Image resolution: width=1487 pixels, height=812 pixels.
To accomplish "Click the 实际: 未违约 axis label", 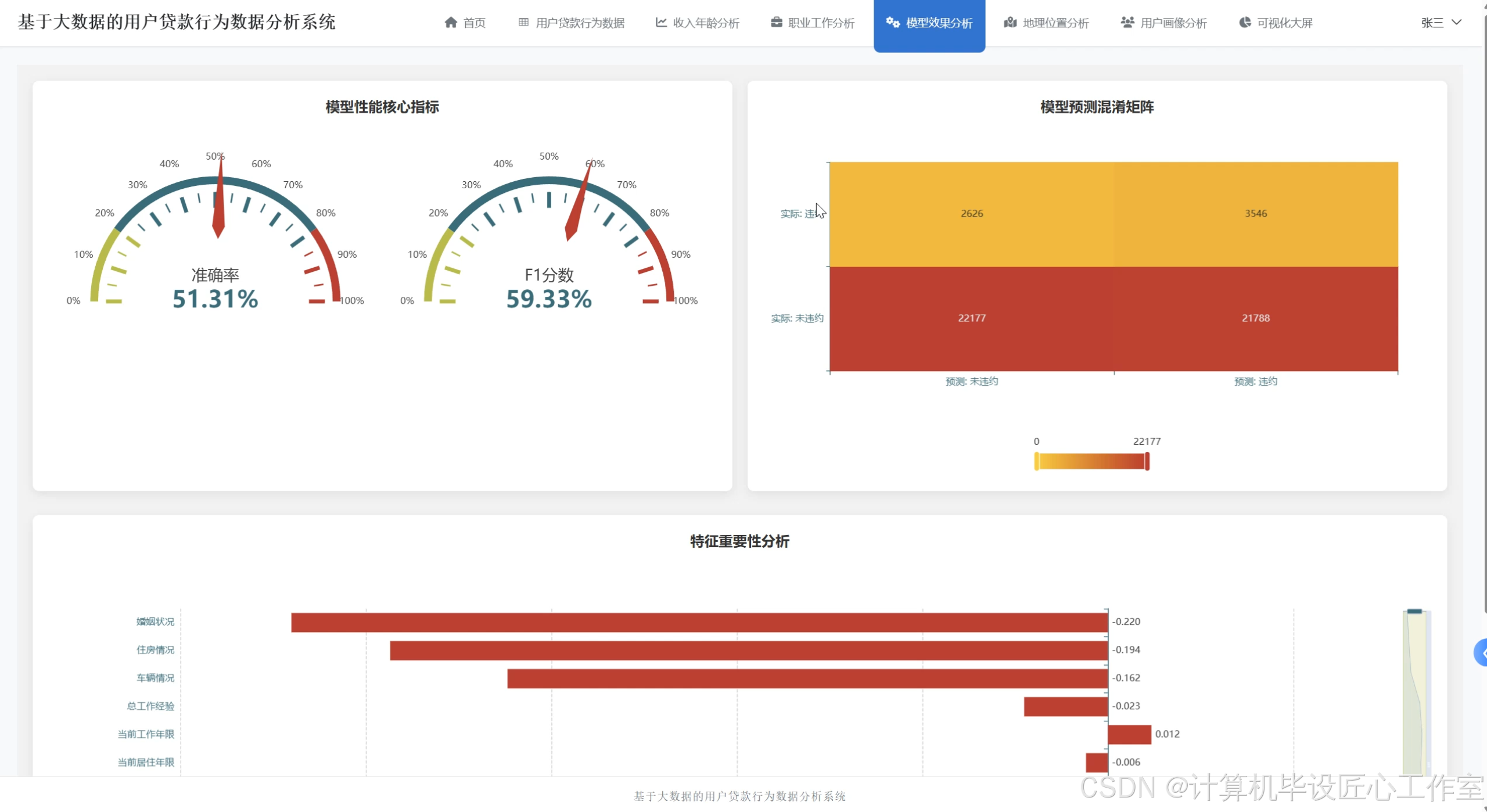I will click(x=797, y=318).
